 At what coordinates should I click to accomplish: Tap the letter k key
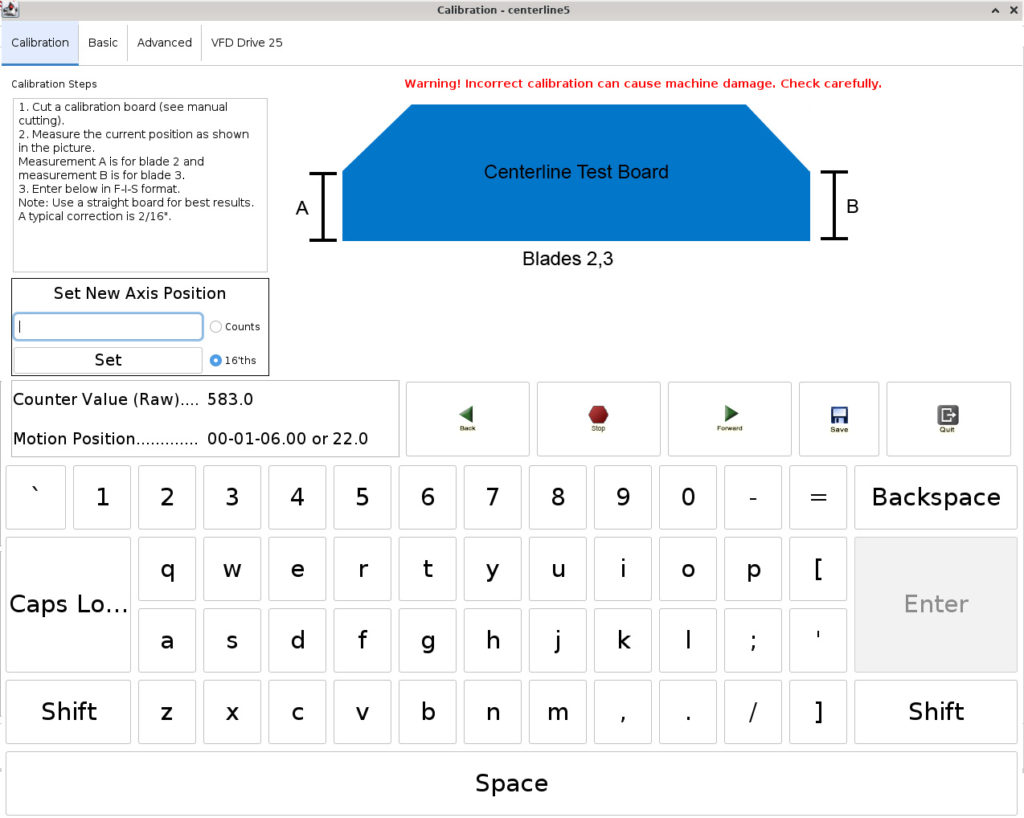click(623, 640)
